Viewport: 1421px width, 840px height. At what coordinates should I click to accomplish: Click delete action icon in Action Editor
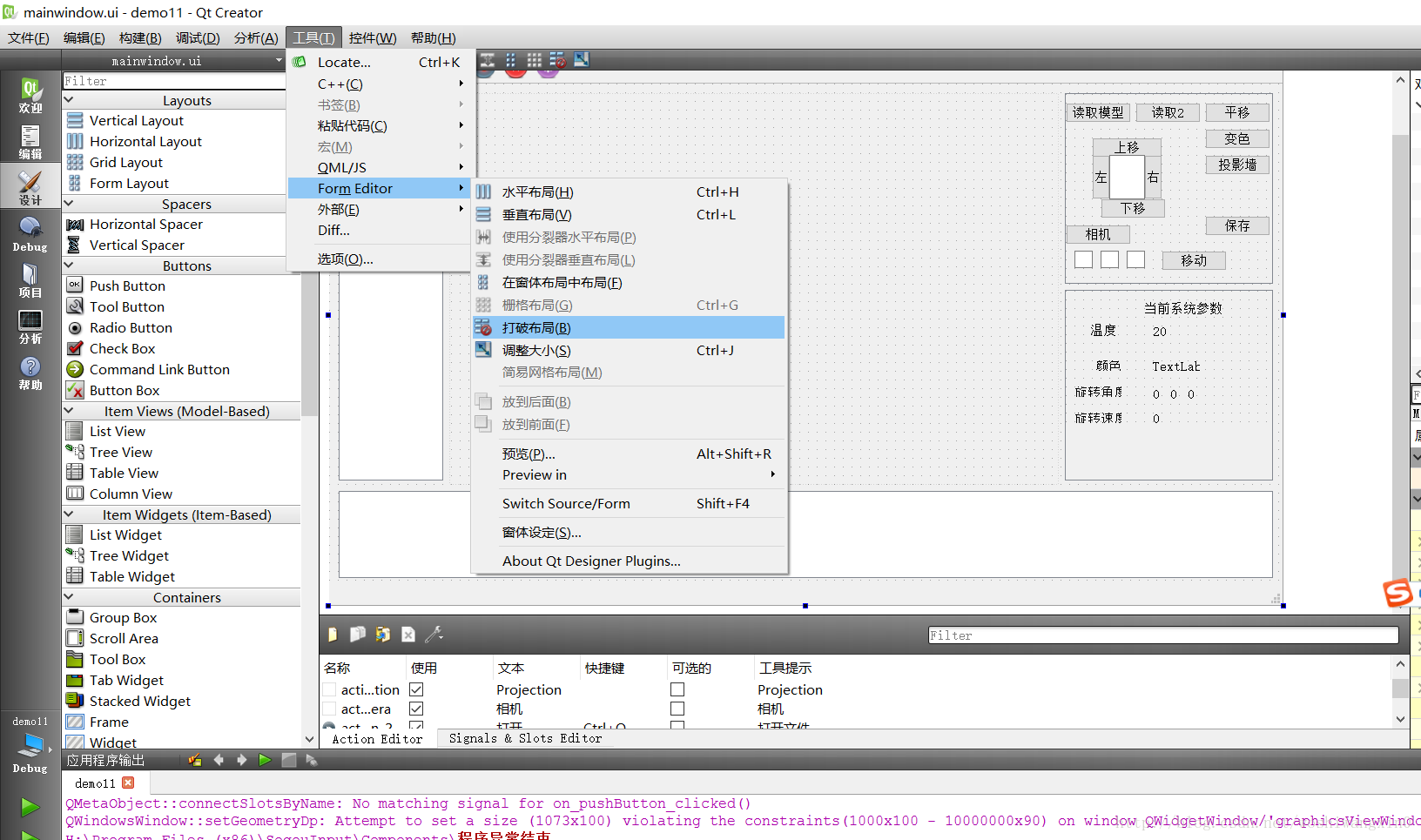point(407,635)
